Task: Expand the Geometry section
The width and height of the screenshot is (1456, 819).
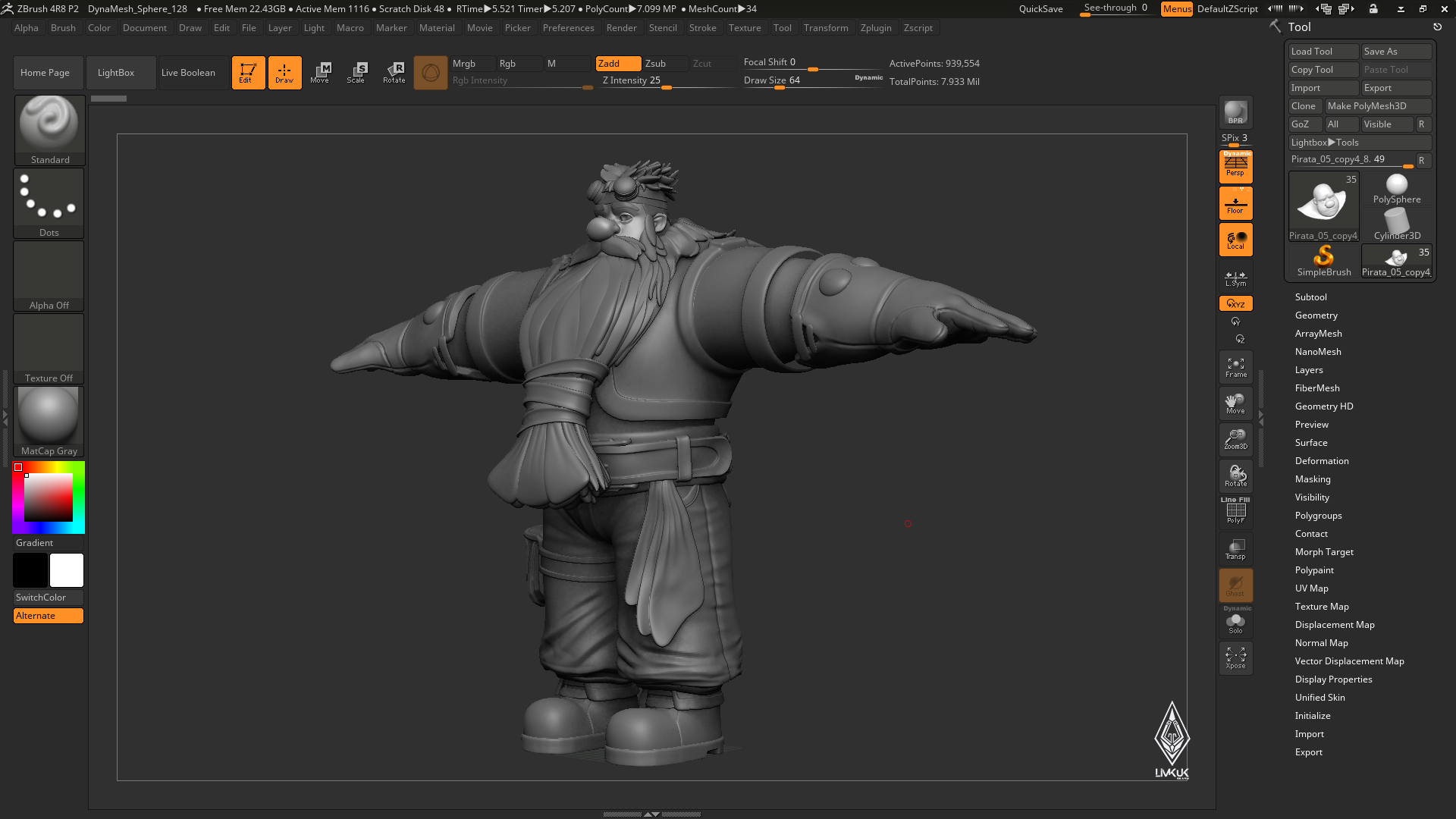Action: point(1316,315)
